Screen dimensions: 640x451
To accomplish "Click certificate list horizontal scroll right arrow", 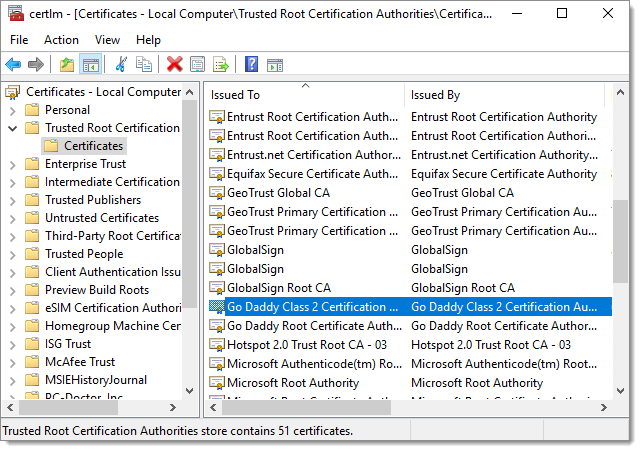I will [x=604, y=407].
